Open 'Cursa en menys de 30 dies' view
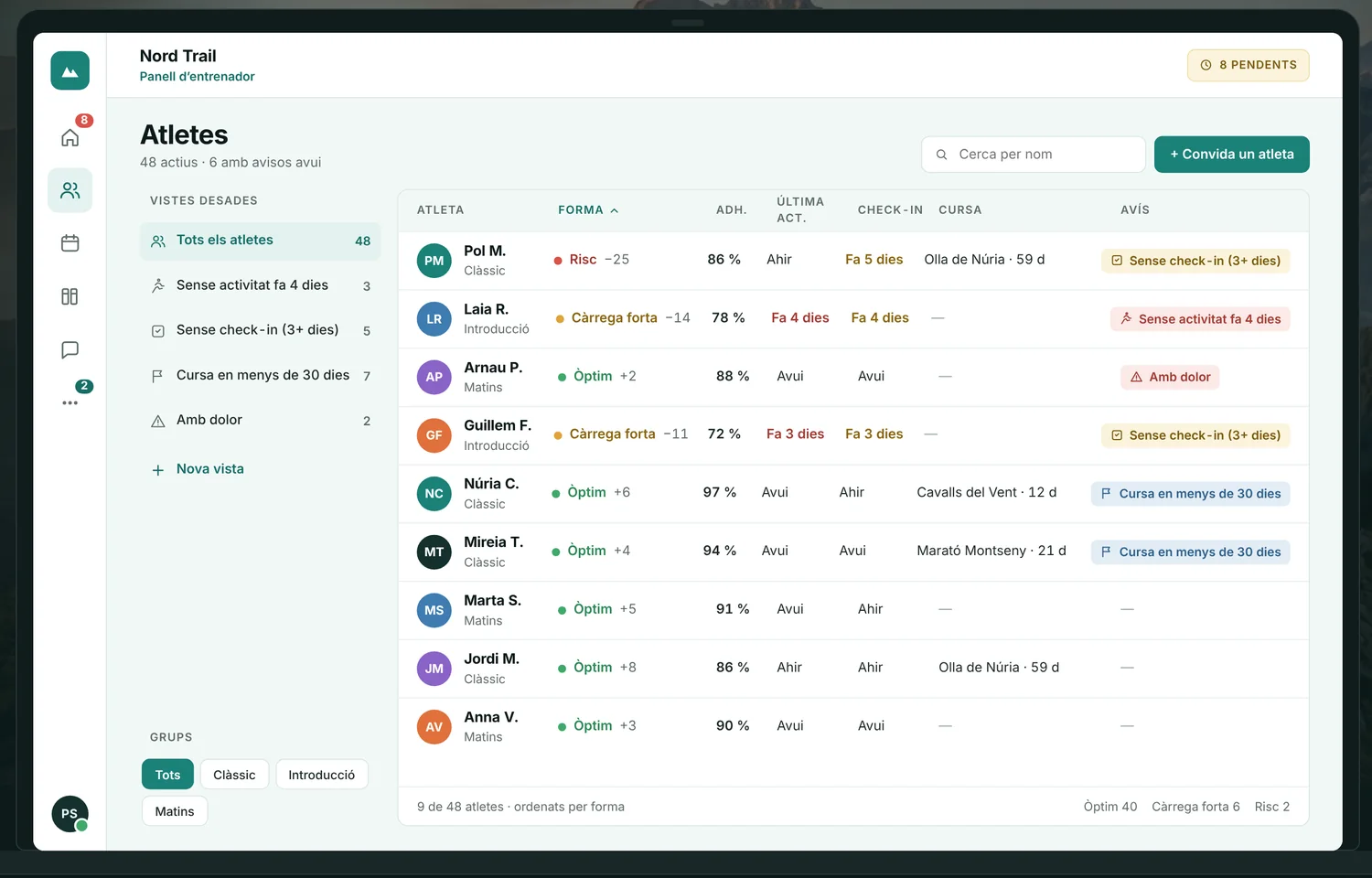 [x=261, y=375]
